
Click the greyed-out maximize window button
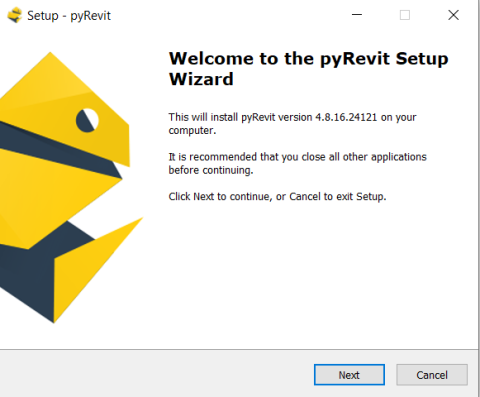tap(405, 15)
